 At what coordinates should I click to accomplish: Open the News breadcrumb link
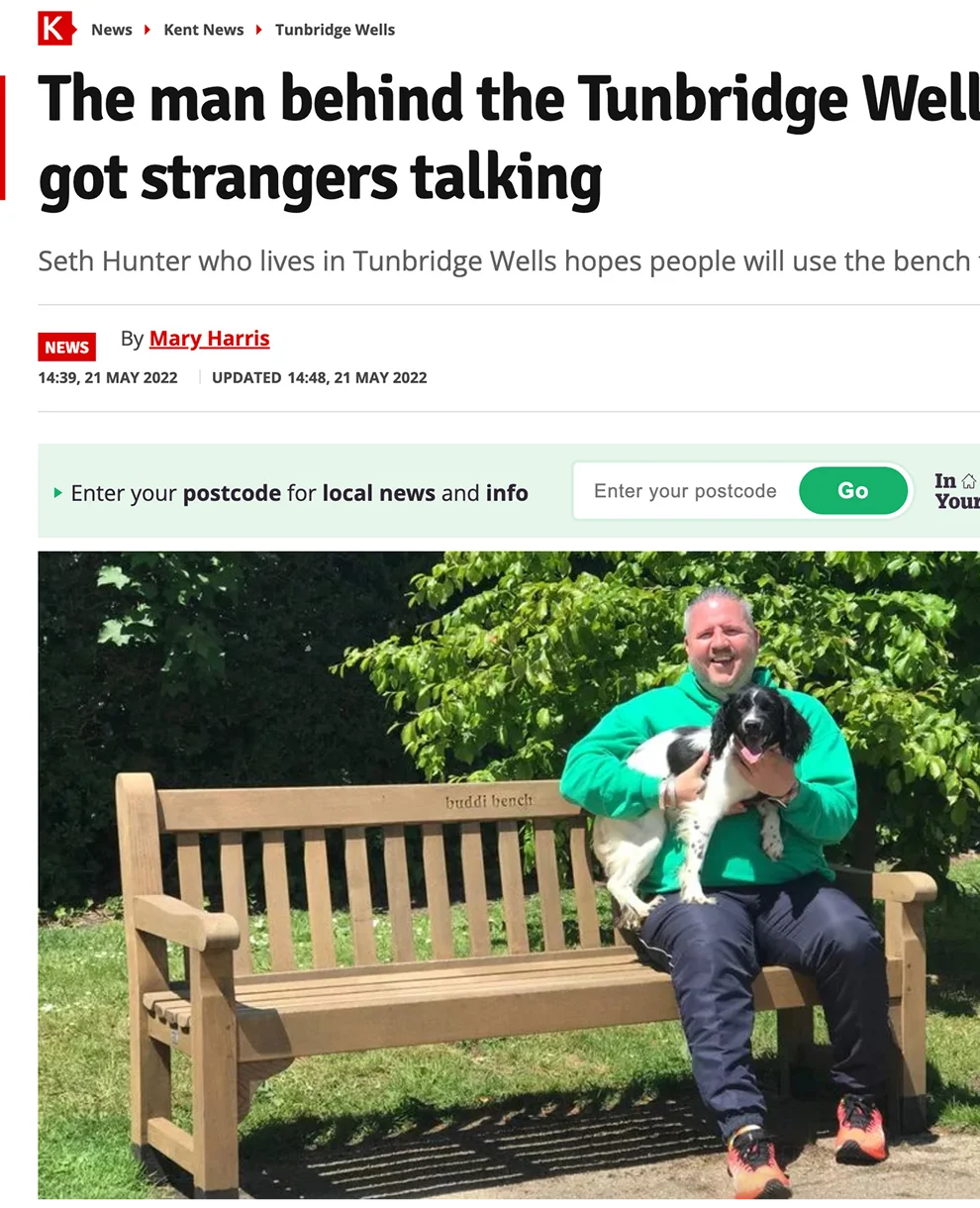point(112,30)
